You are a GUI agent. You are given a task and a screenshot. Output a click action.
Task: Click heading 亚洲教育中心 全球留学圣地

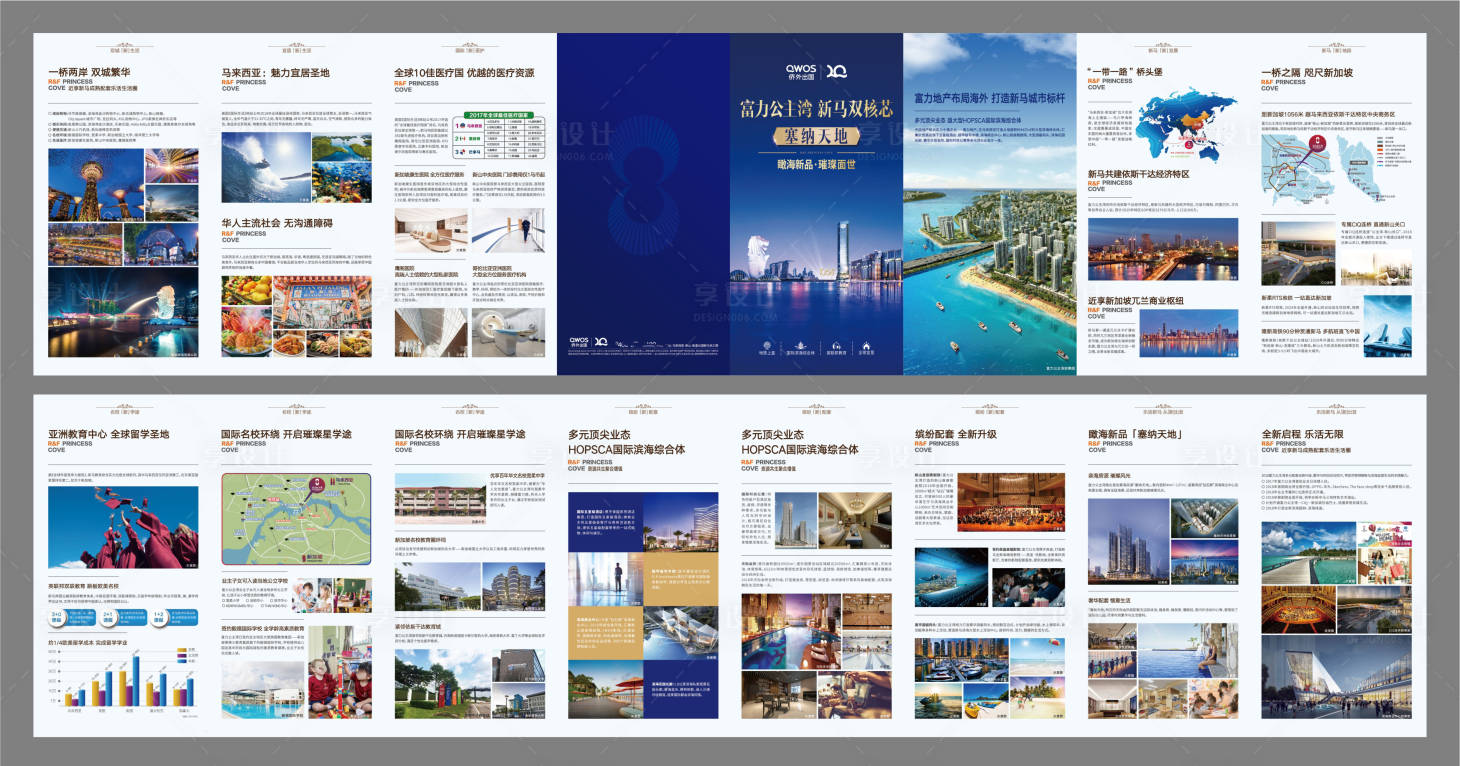coord(108,434)
